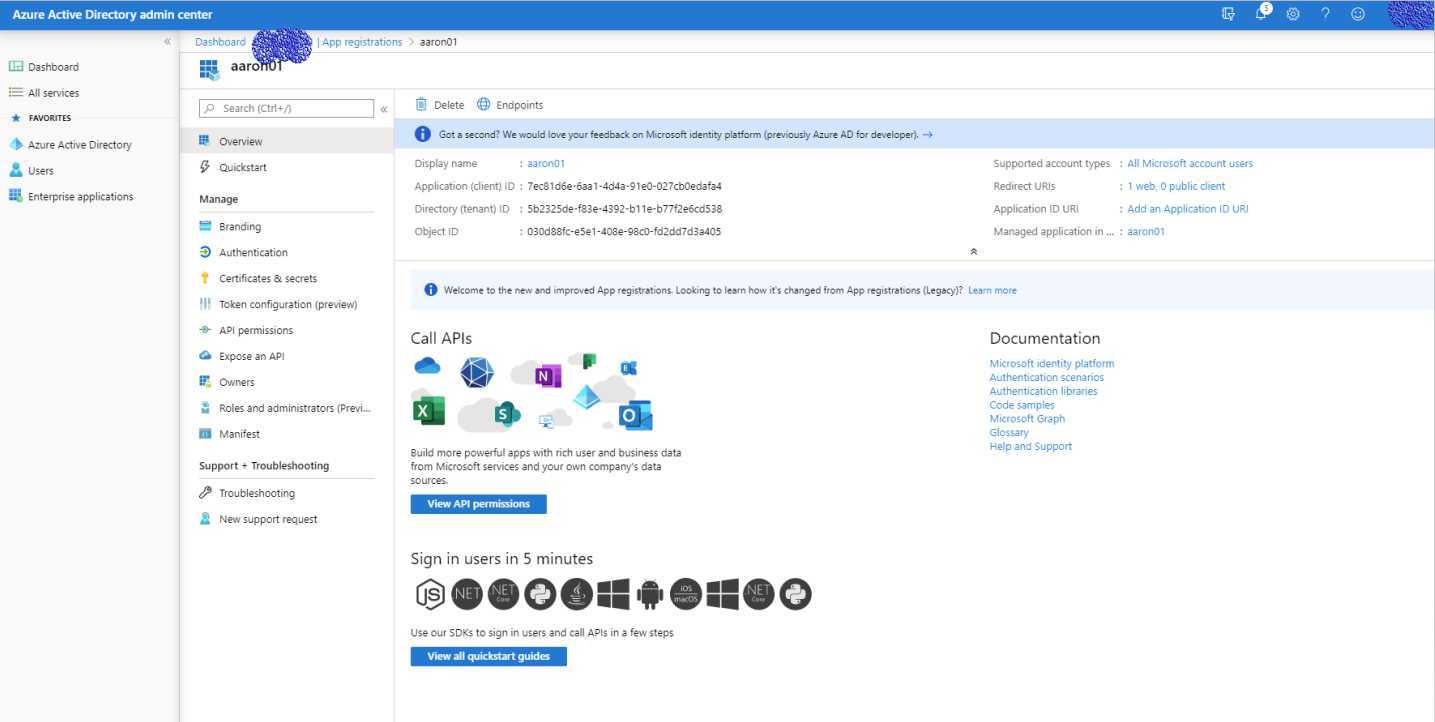Open the Glossary link
The width and height of the screenshot is (1435, 722).
[x=1009, y=432]
